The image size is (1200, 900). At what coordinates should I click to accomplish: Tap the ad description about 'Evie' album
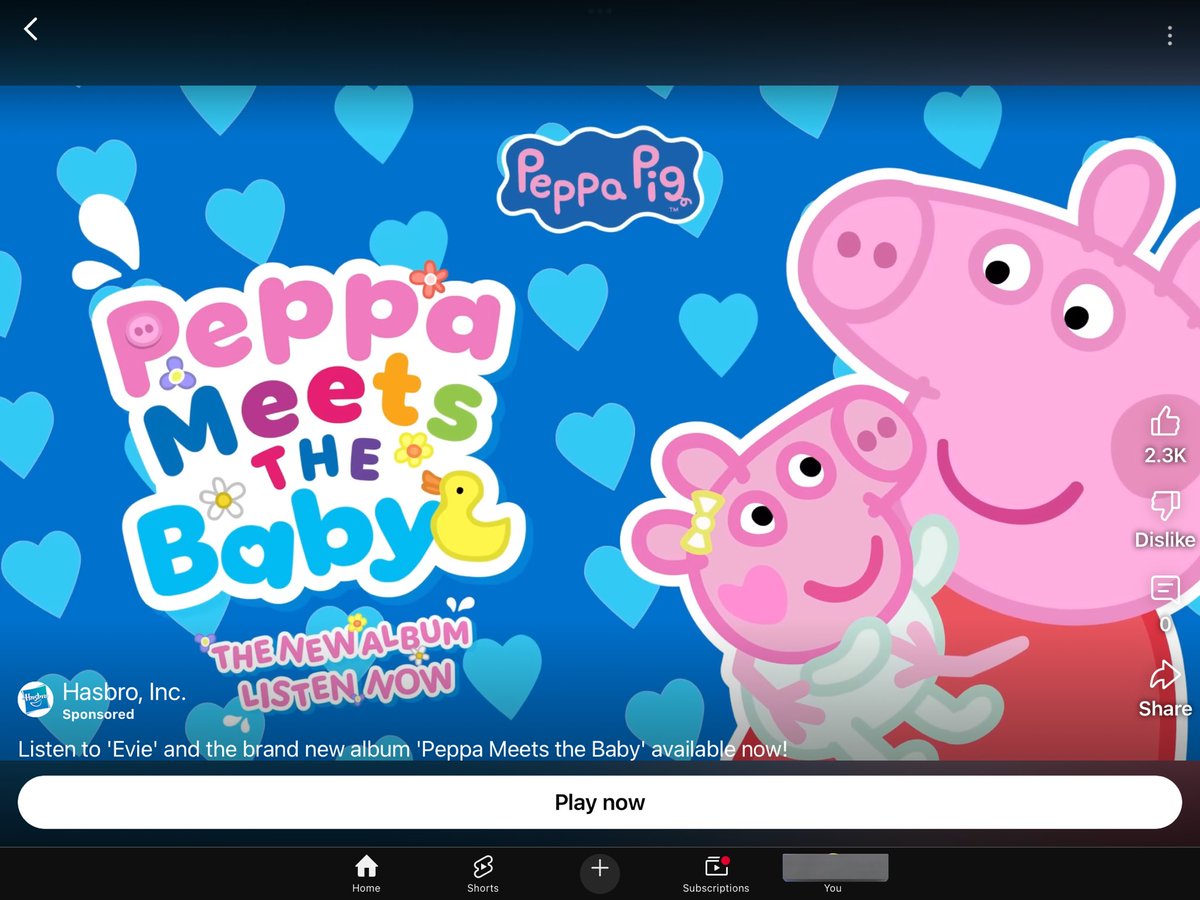click(403, 748)
